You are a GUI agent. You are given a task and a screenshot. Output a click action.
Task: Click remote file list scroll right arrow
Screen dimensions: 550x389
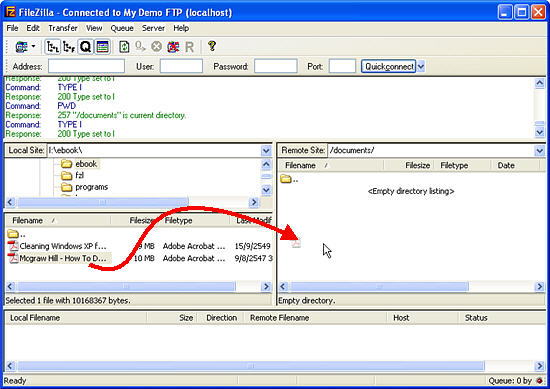[539, 286]
